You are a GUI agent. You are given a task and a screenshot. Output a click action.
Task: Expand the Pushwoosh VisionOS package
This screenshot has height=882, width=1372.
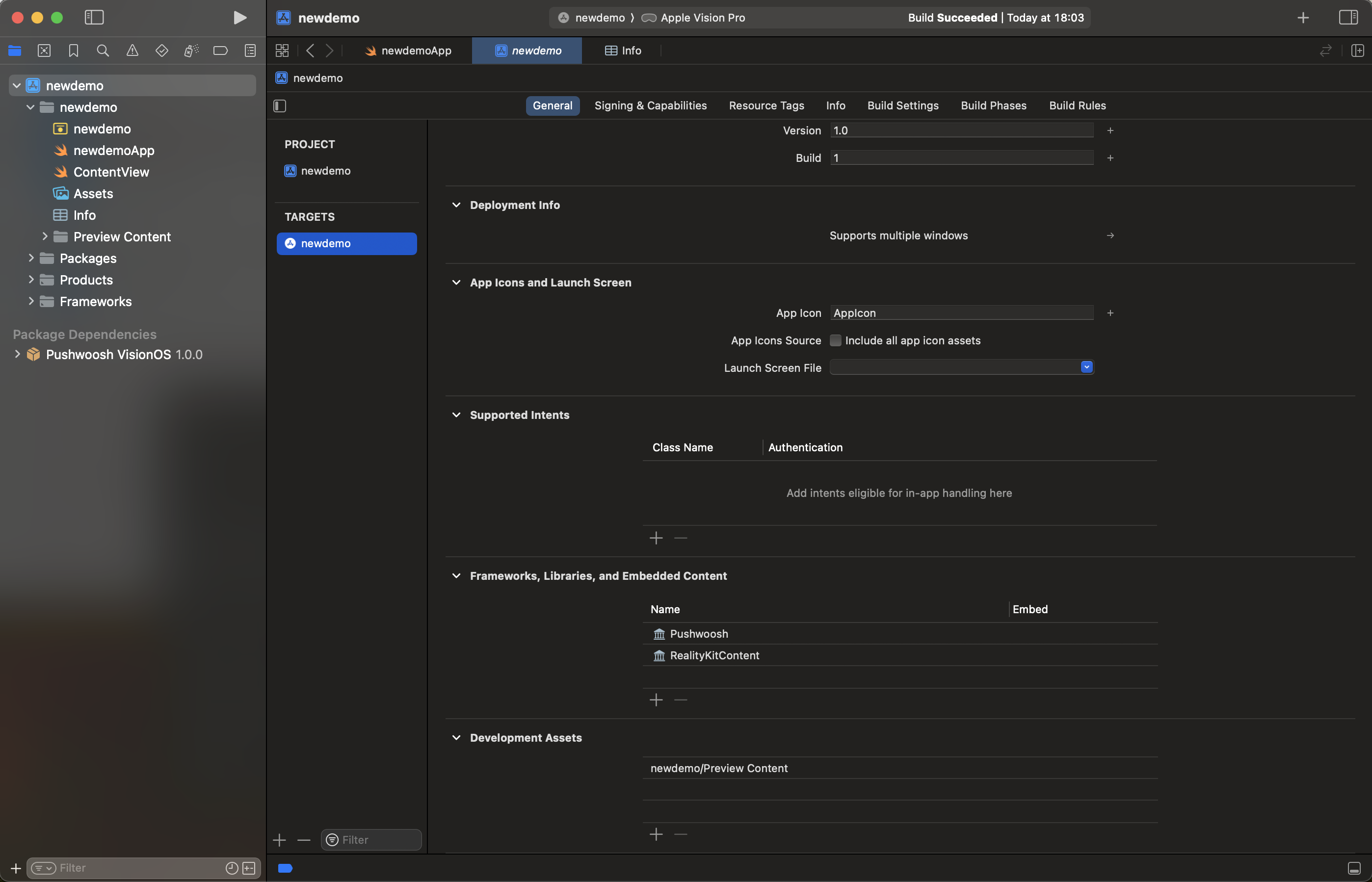[x=17, y=354]
